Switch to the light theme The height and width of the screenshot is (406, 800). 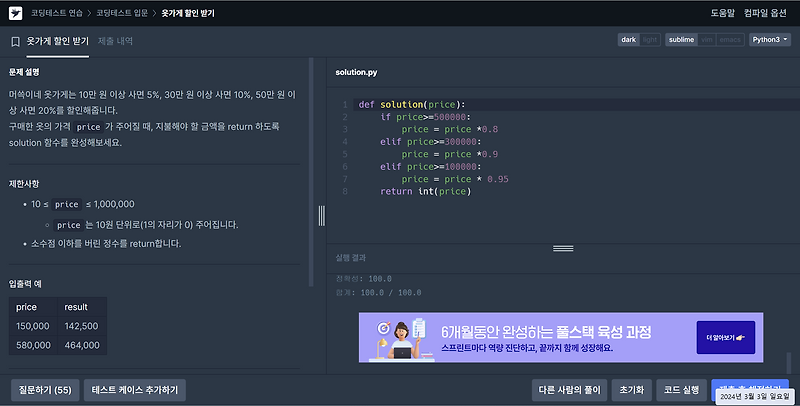coord(650,40)
